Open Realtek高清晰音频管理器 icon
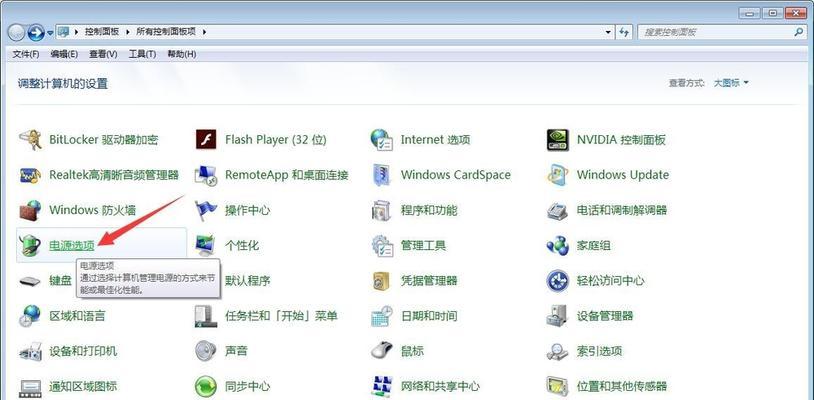Image resolution: width=814 pixels, height=400 pixels. pyautogui.click(x=30, y=175)
